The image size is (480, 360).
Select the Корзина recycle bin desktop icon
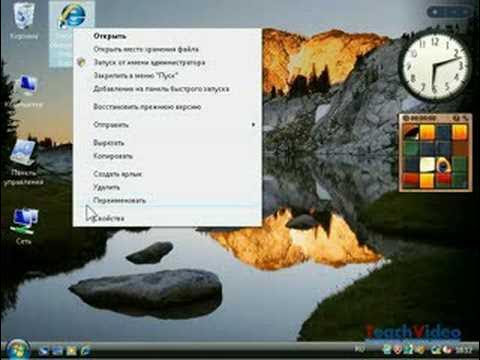pyautogui.click(x=24, y=21)
